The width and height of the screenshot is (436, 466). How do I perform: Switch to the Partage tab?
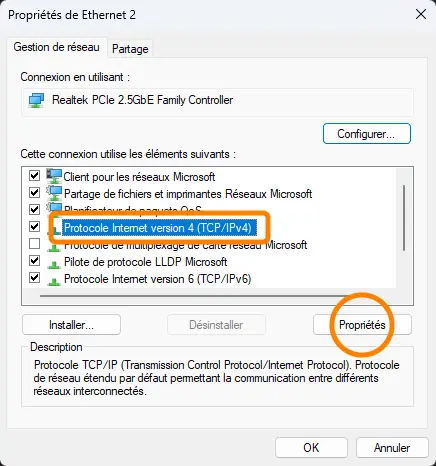(130, 49)
